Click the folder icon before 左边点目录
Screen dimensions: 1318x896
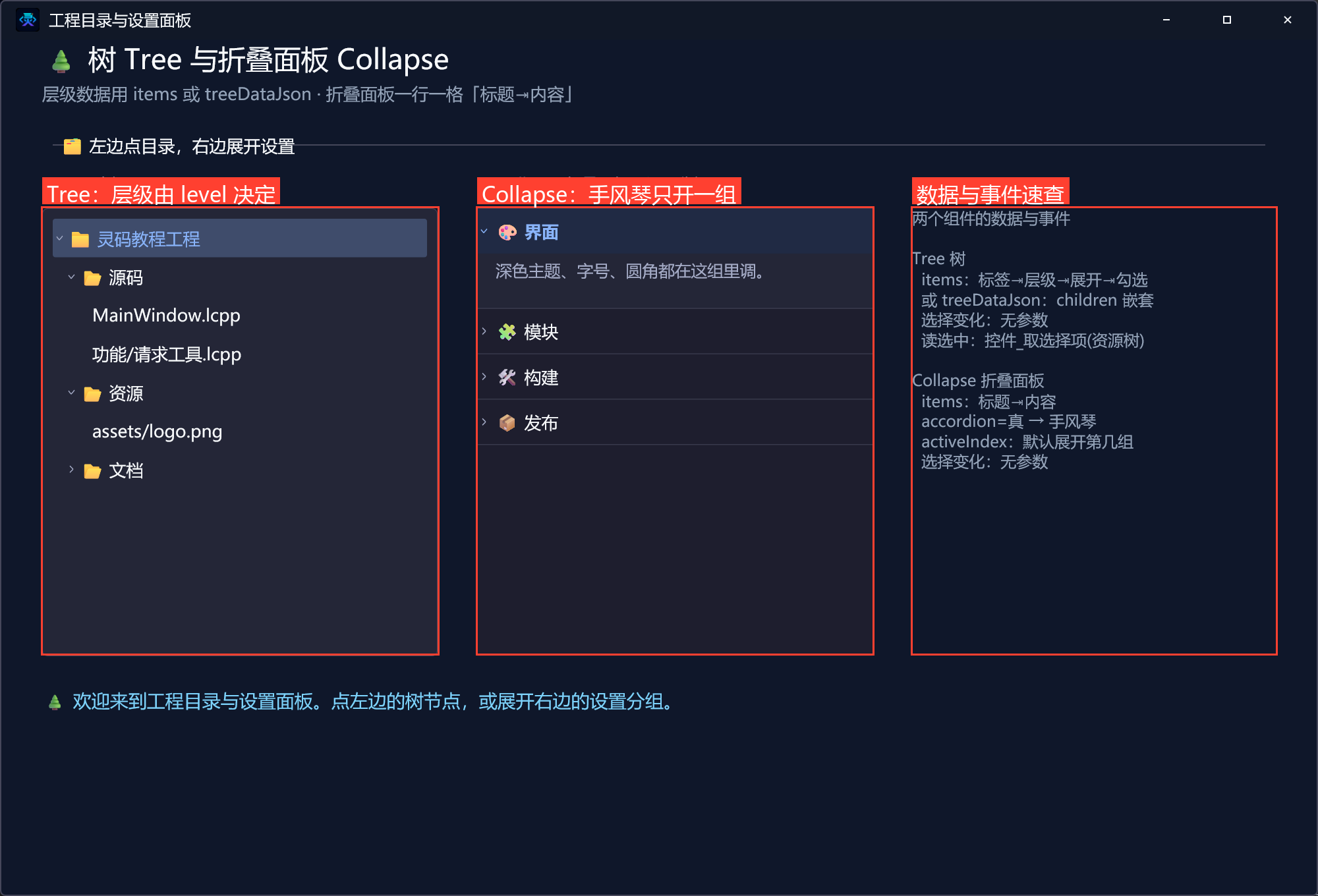tap(72, 146)
